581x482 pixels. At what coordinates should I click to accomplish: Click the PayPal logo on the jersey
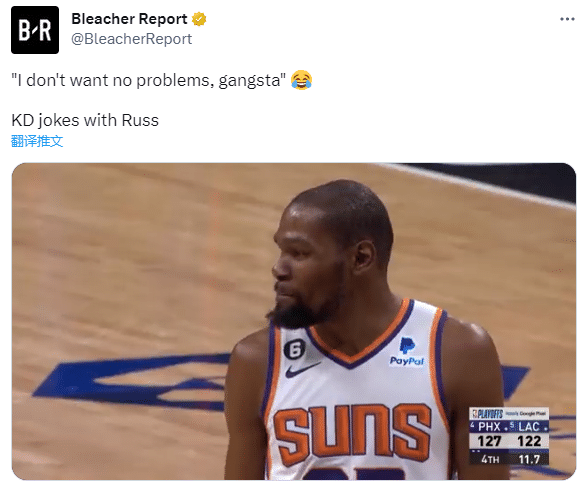(x=407, y=351)
